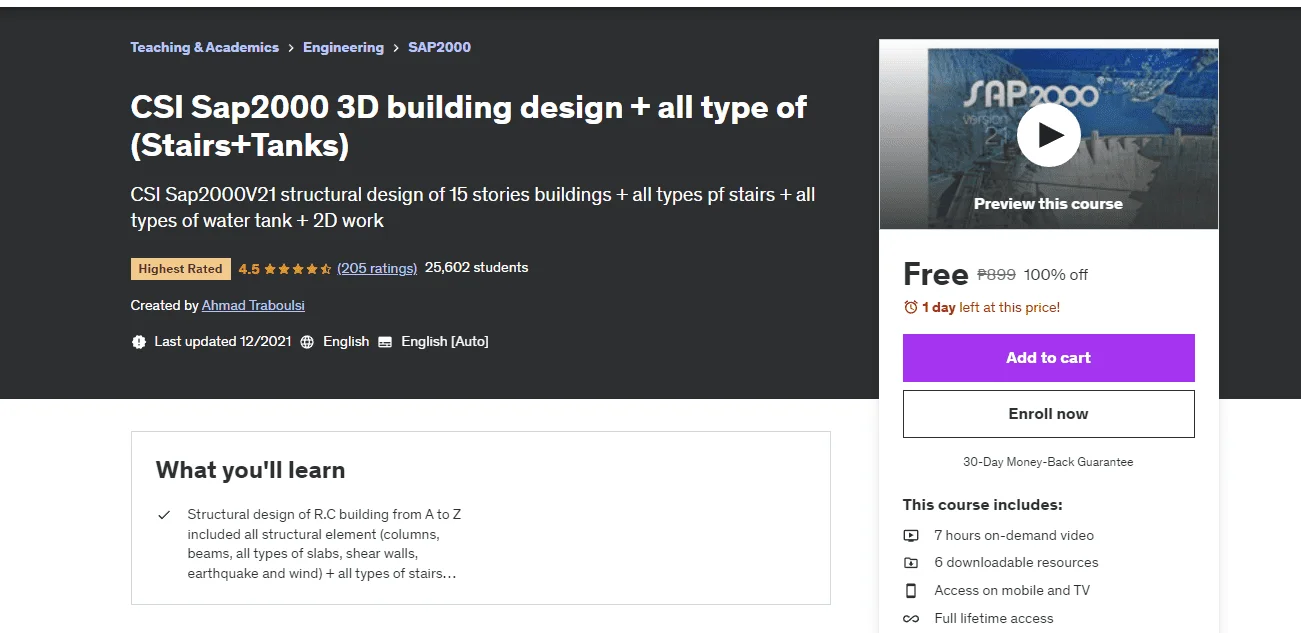This screenshot has height=633, width=1301.
Task: Click the course subtitle description
Action: click(473, 207)
